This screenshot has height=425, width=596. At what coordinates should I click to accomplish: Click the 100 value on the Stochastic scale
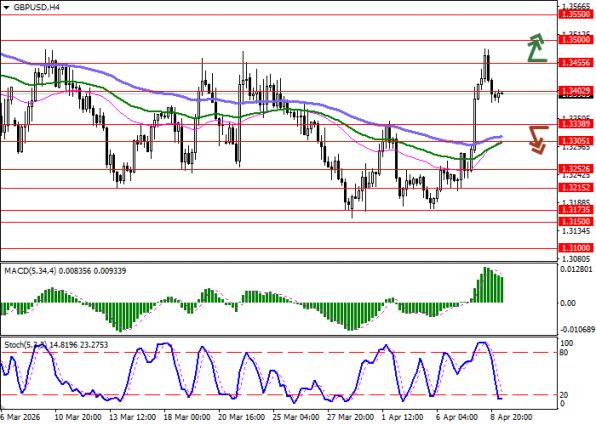(567, 343)
